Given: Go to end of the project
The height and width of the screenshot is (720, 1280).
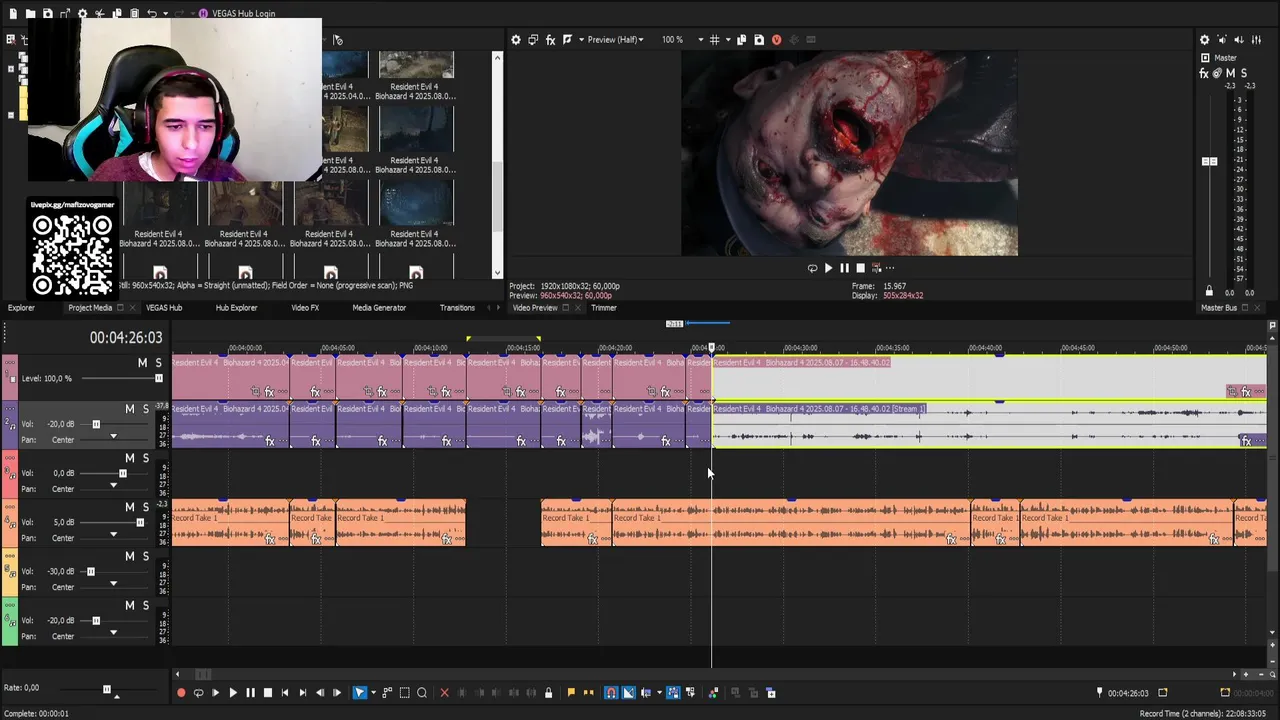Looking at the screenshot, I should pyautogui.click(x=302, y=692).
